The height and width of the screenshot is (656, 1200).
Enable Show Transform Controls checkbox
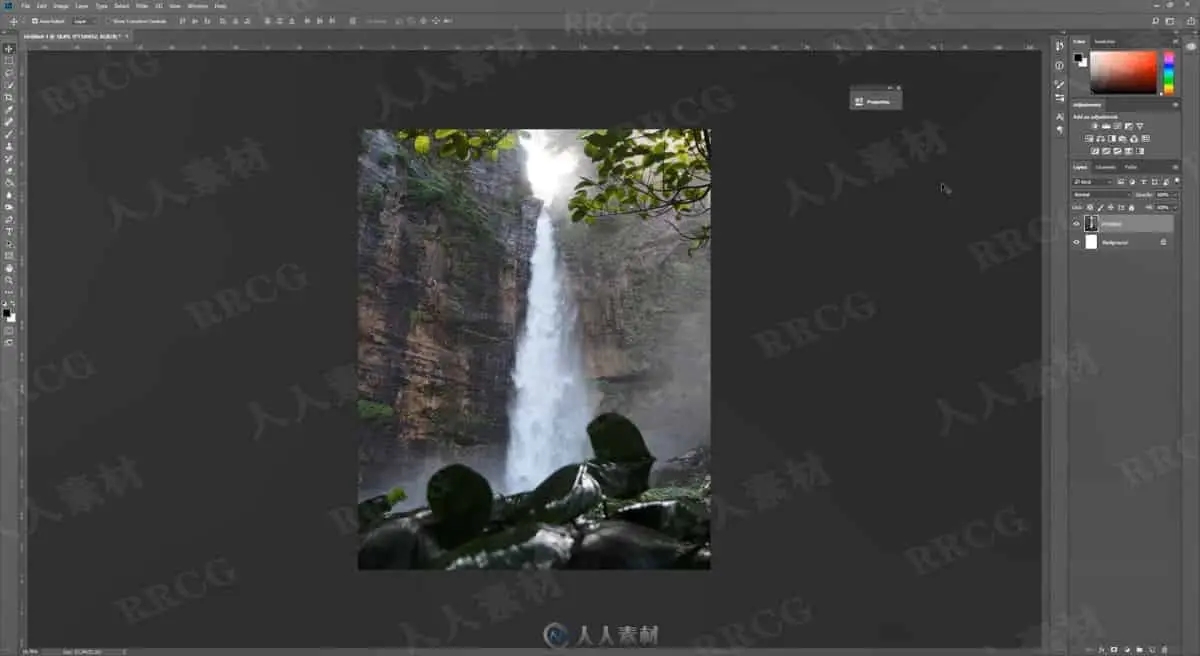click(x=107, y=21)
